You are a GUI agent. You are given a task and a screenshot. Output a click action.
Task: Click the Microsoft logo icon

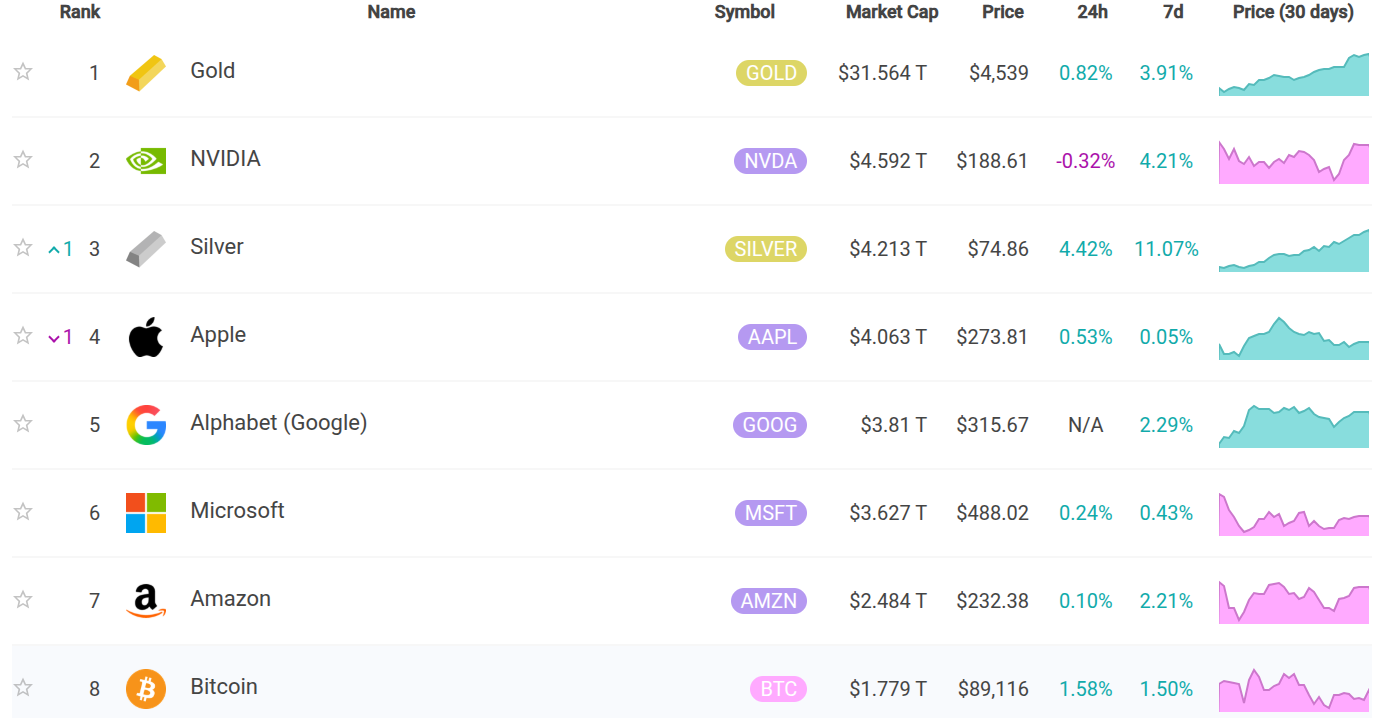click(146, 512)
